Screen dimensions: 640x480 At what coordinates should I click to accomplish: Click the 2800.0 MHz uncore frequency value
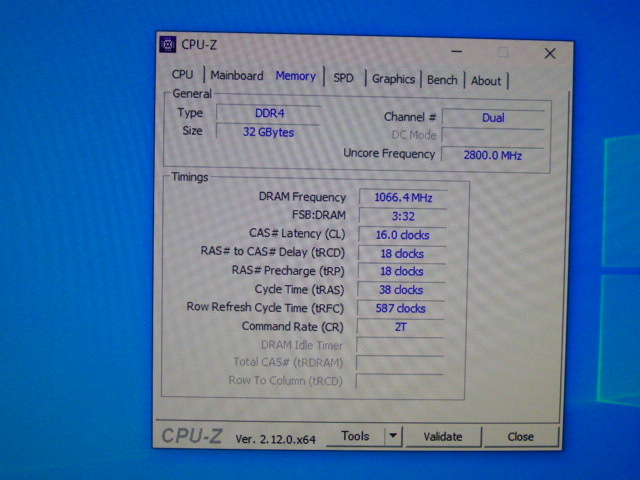[492, 155]
